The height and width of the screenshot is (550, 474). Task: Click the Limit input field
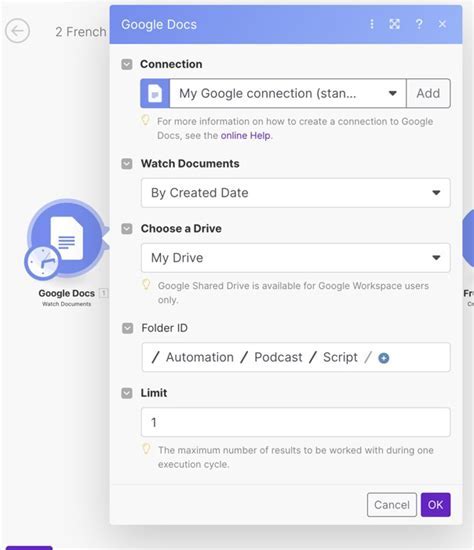(x=296, y=422)
